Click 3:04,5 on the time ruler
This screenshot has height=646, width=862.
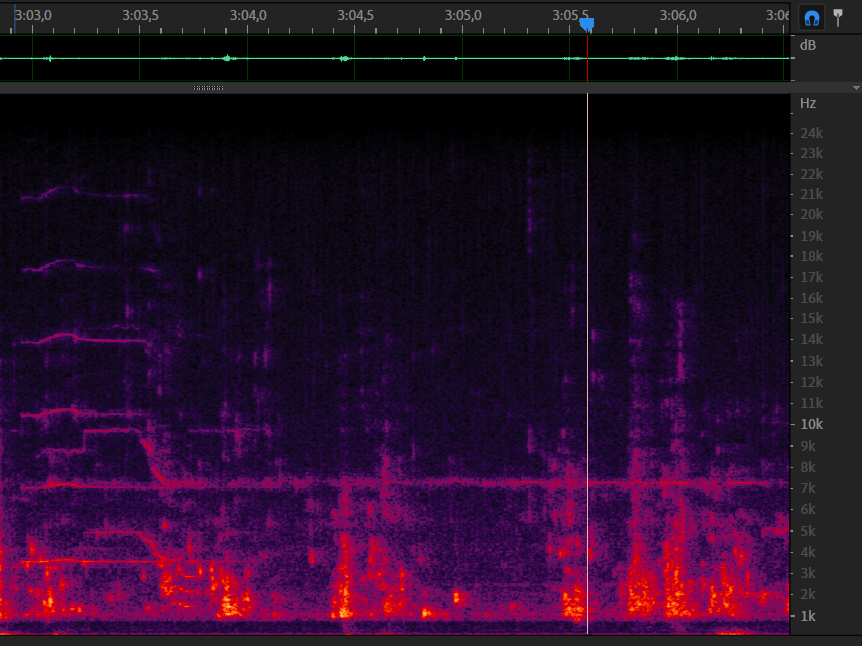355,15
